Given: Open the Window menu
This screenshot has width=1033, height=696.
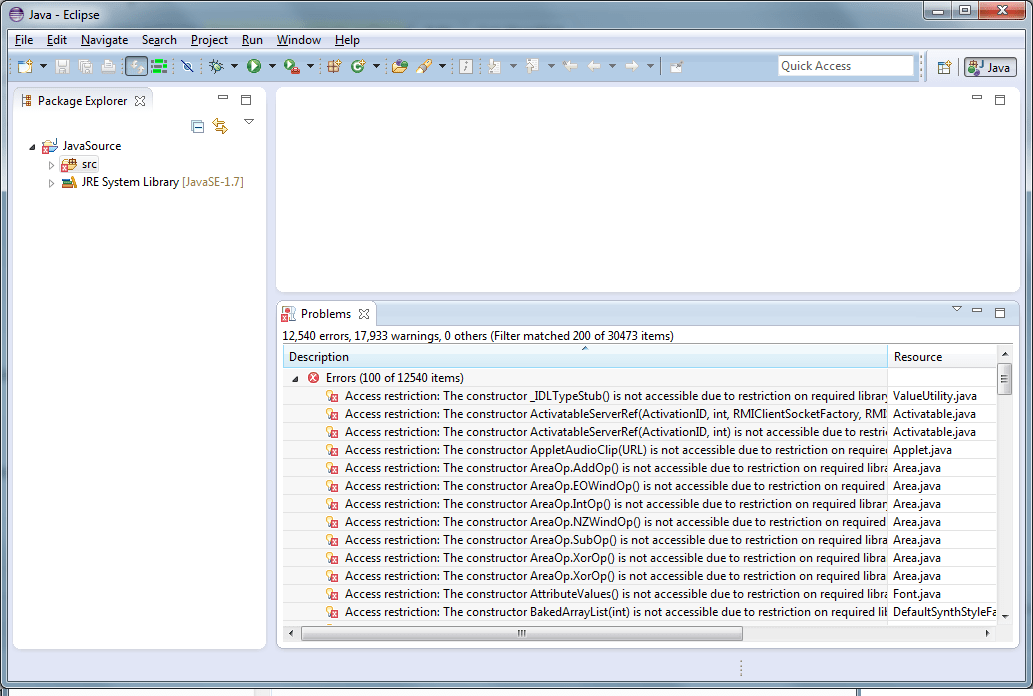Looking at the screenshot, I should click(x=298, y=40).
